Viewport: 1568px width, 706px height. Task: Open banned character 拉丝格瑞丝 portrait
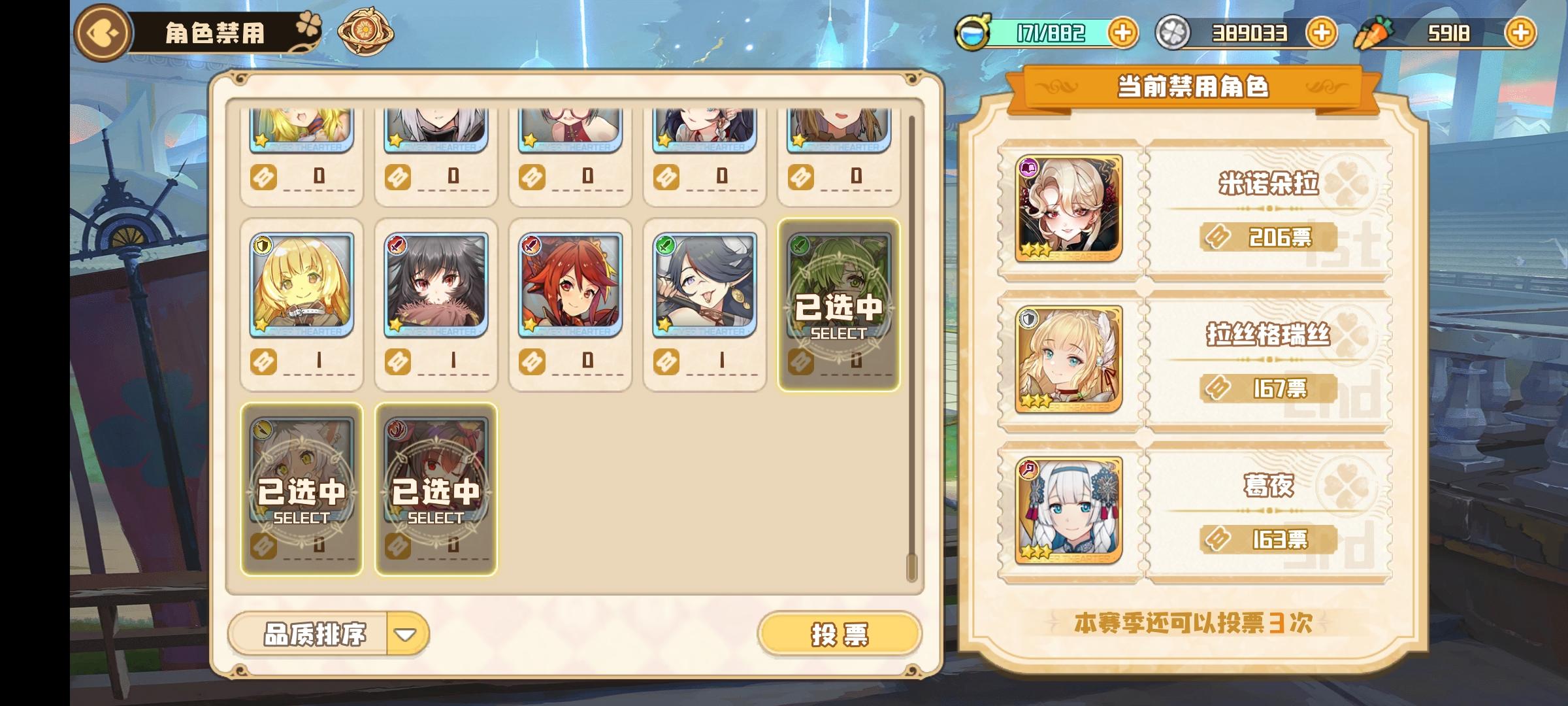click(1069, 360)
